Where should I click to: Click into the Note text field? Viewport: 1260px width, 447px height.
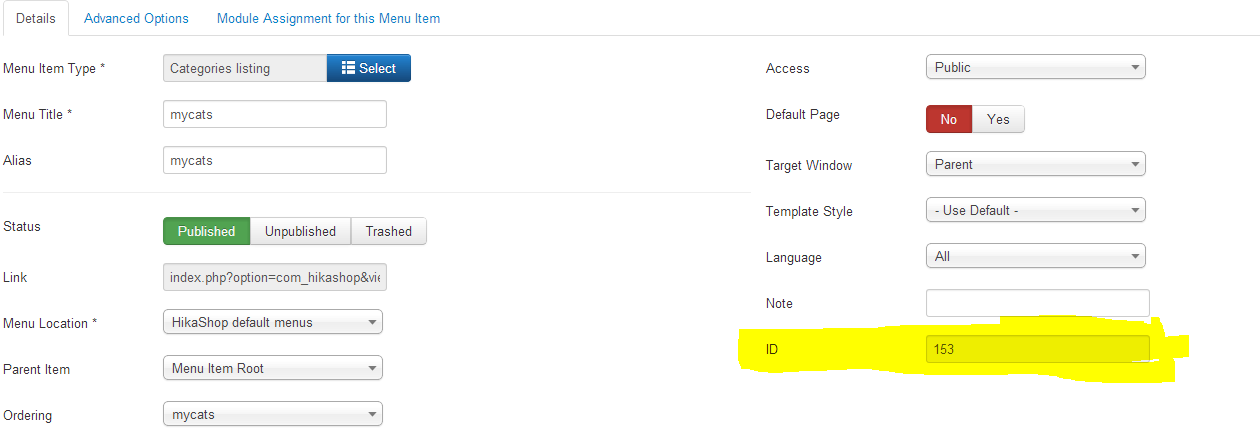(1037, 303)
